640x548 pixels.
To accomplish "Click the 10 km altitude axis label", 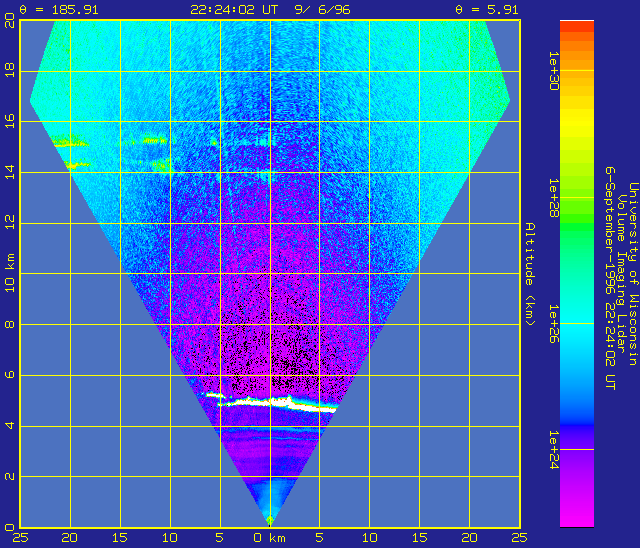I will 9,273.
